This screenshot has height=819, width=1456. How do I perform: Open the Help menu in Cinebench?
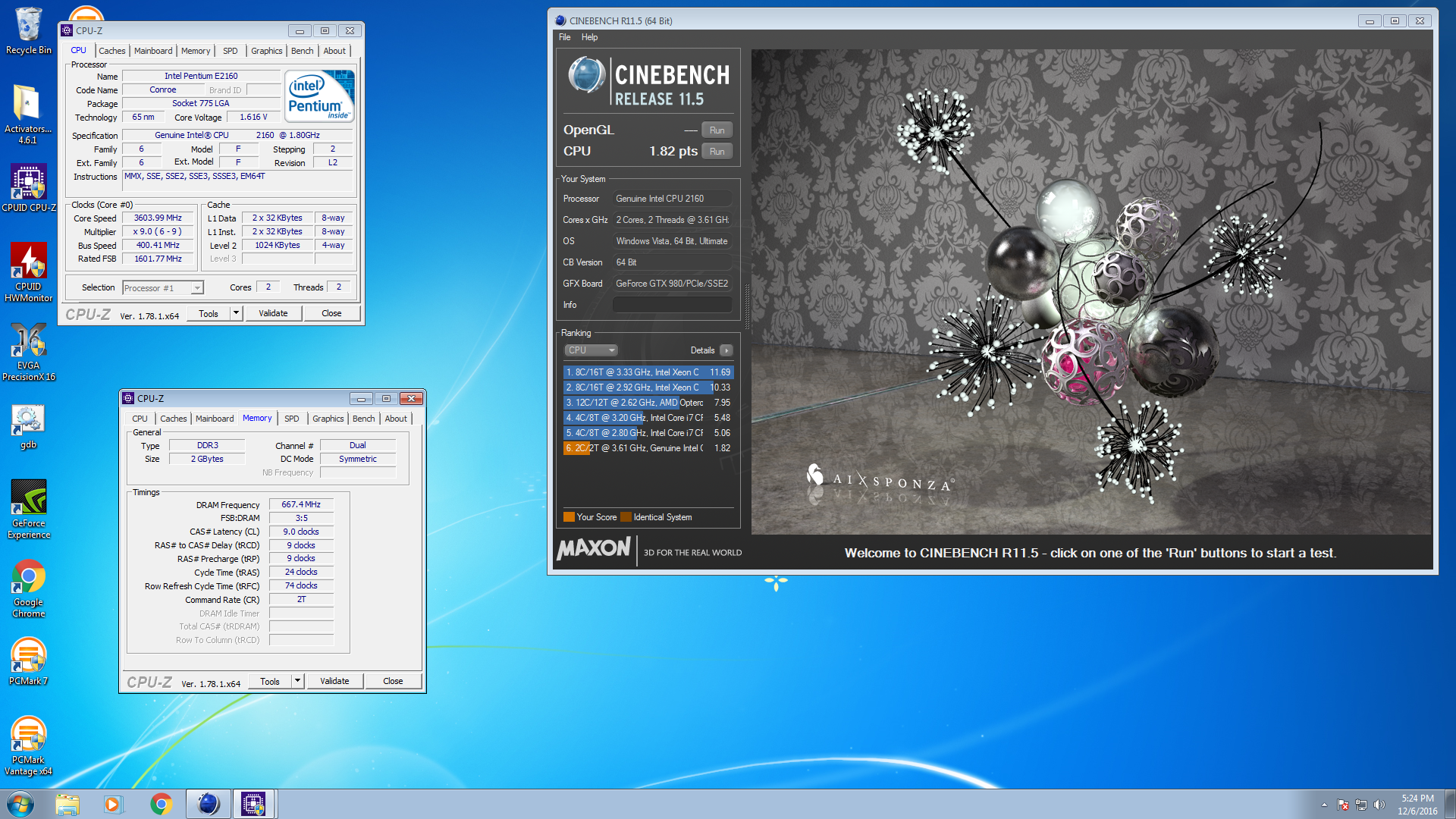click(x=589, y=37)
